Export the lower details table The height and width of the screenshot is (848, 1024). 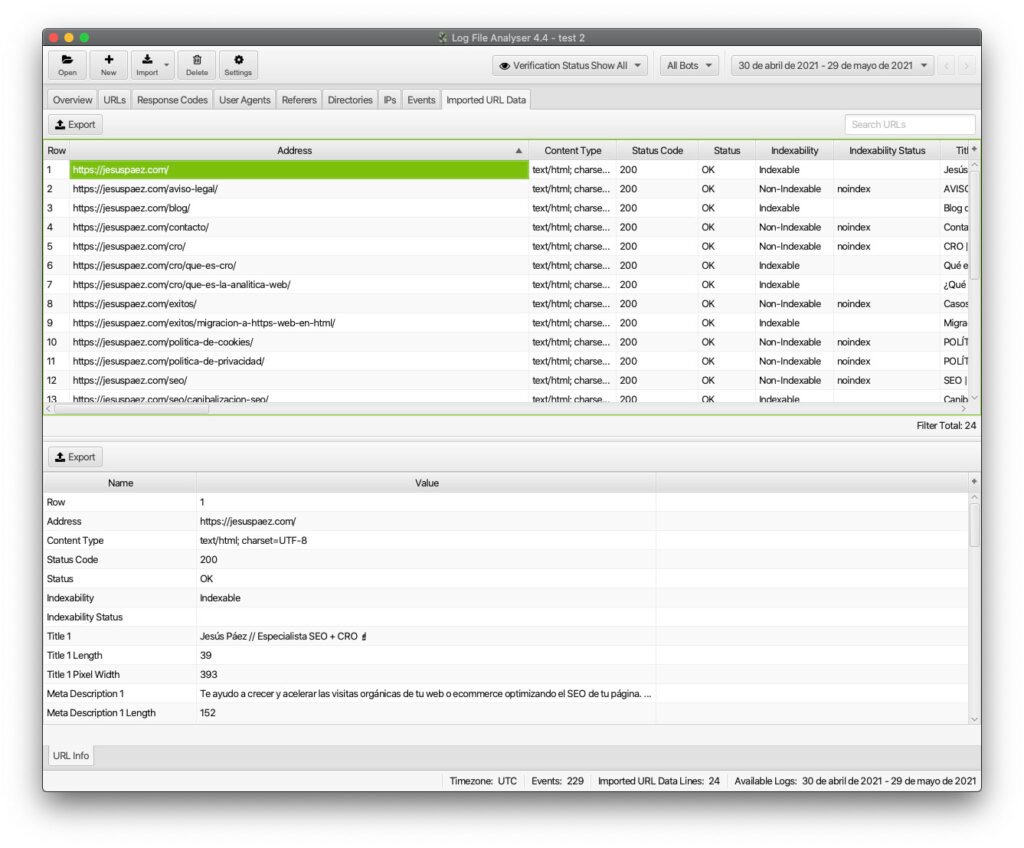pos(75,457)
